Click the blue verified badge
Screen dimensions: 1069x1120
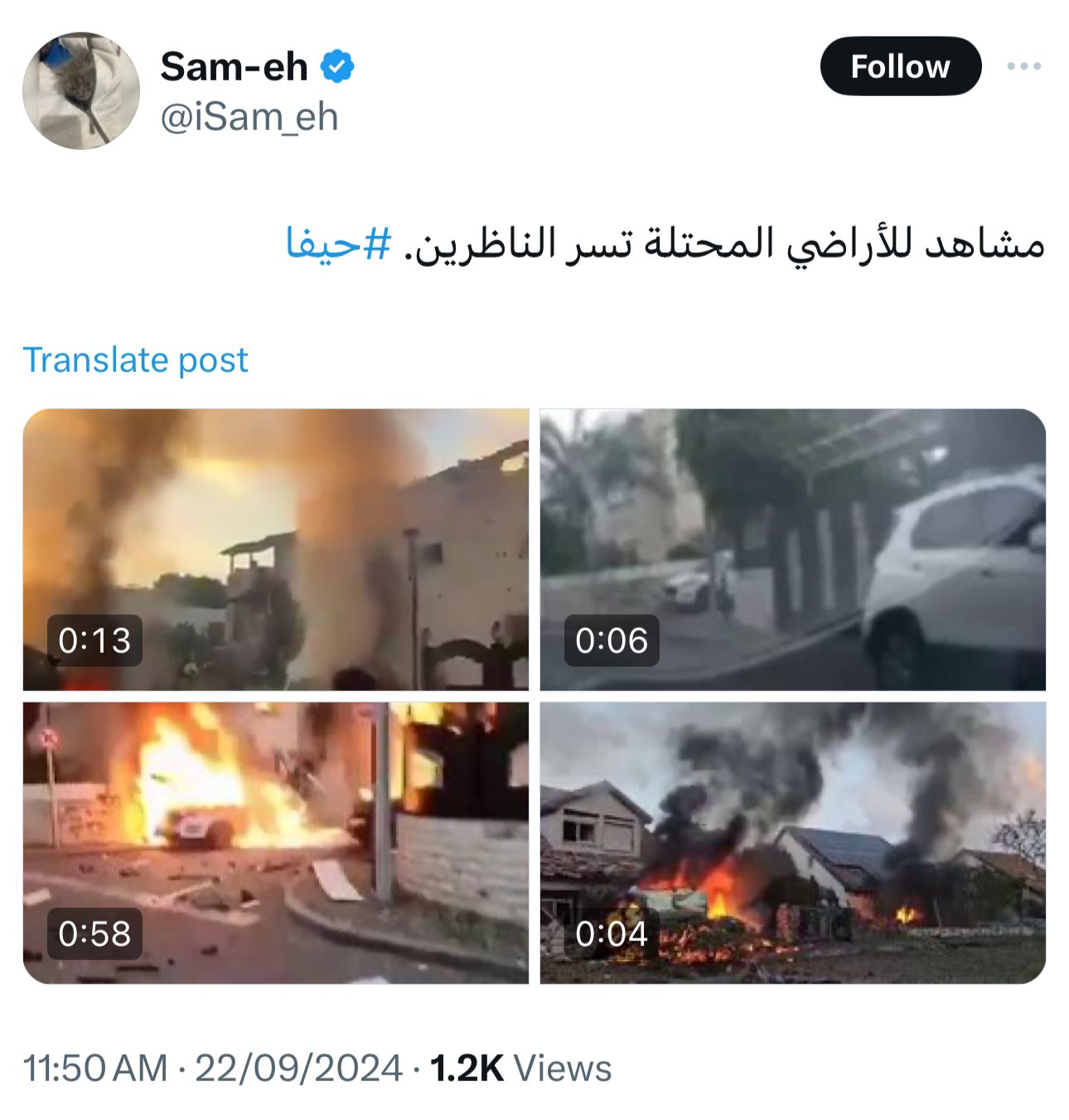pyautogui.click(x=337, y=66)
